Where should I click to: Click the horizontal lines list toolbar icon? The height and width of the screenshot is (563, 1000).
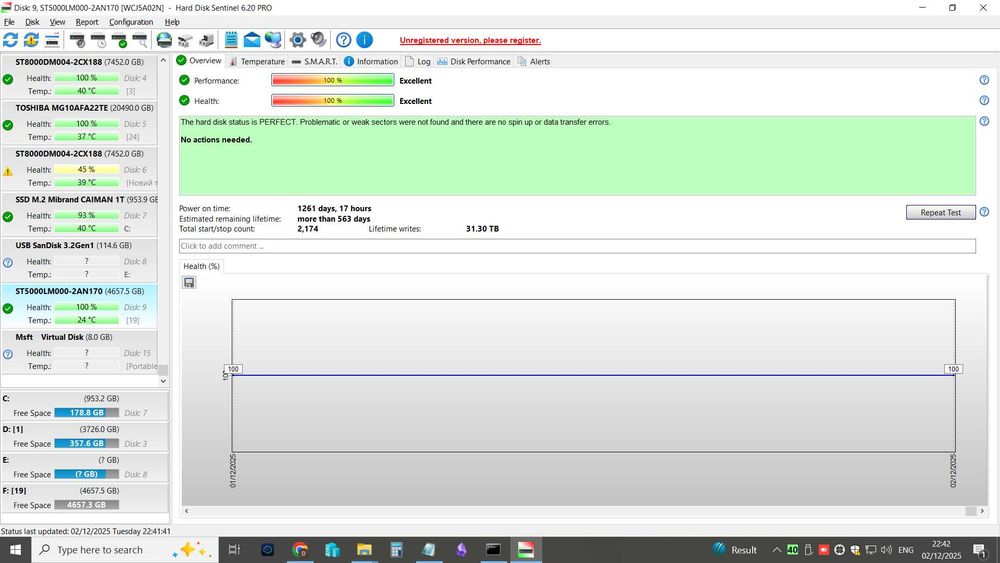coord(52,40)
